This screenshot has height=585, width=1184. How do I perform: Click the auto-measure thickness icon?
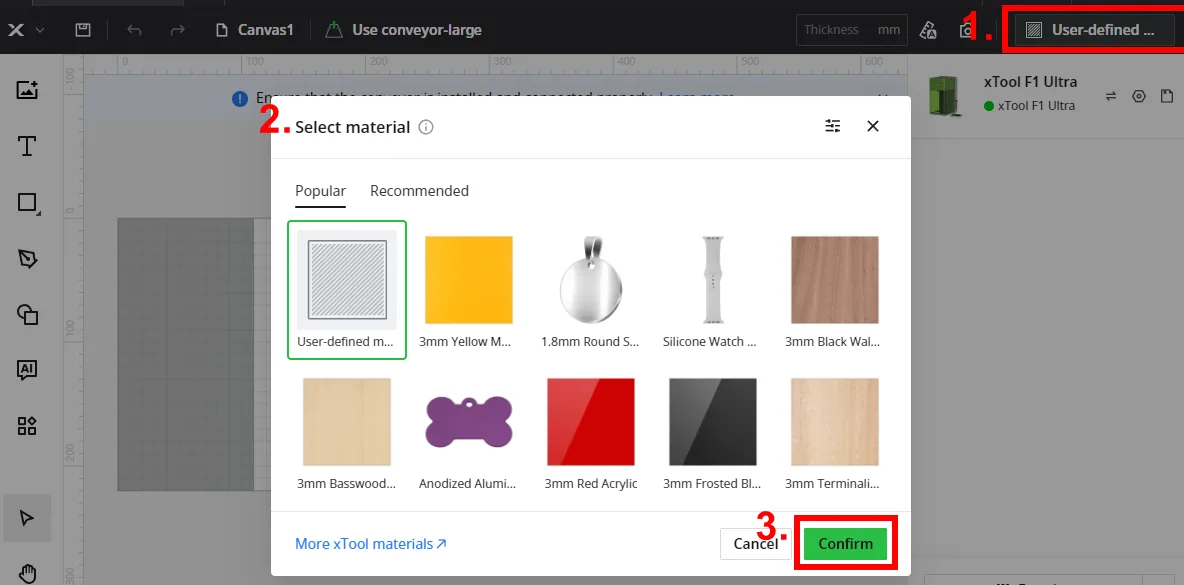pos(928,30)
